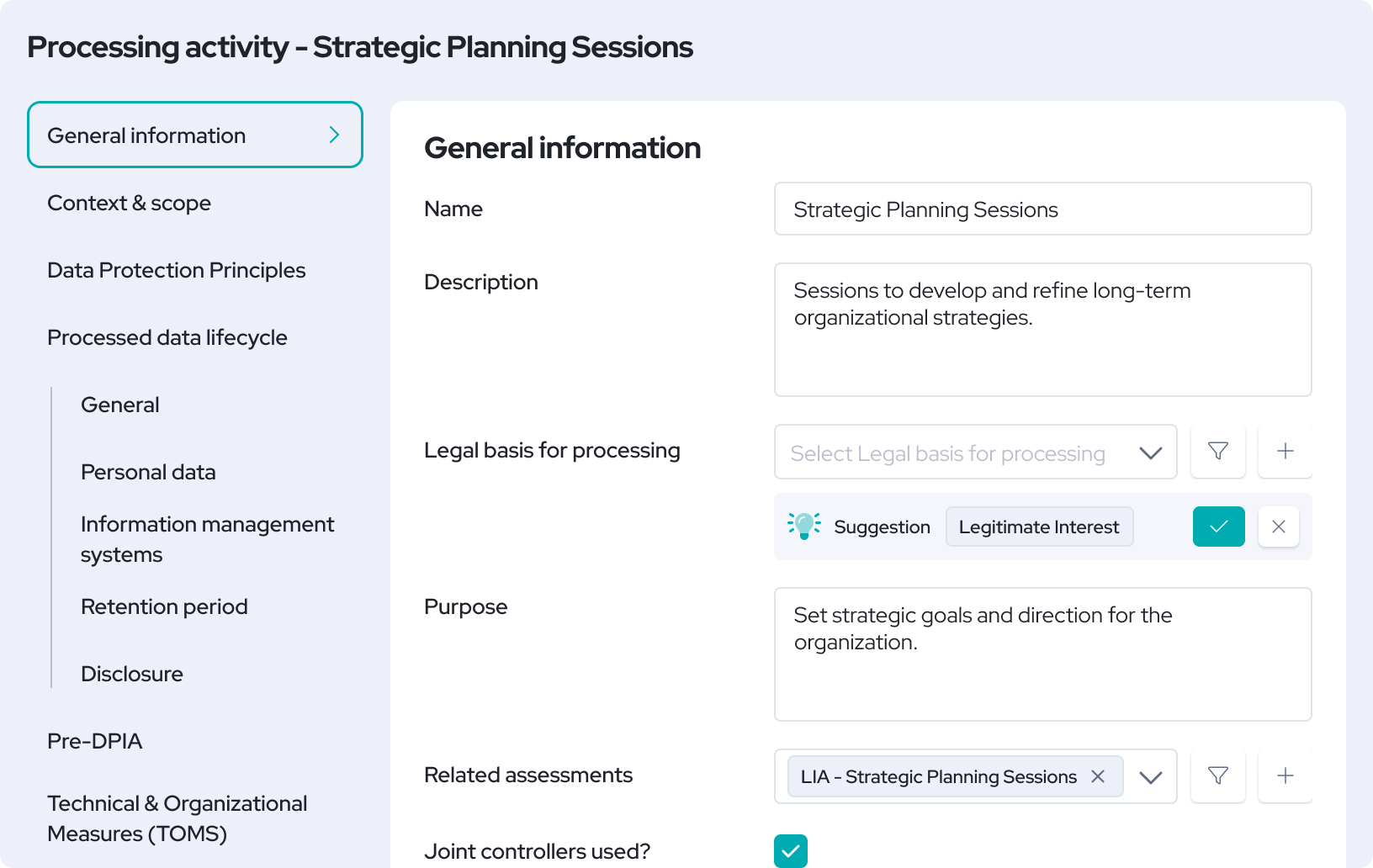Uncheck the Joint controllers used checkbox
Screen dimensions: 1373x868
[x=790, y=851]
